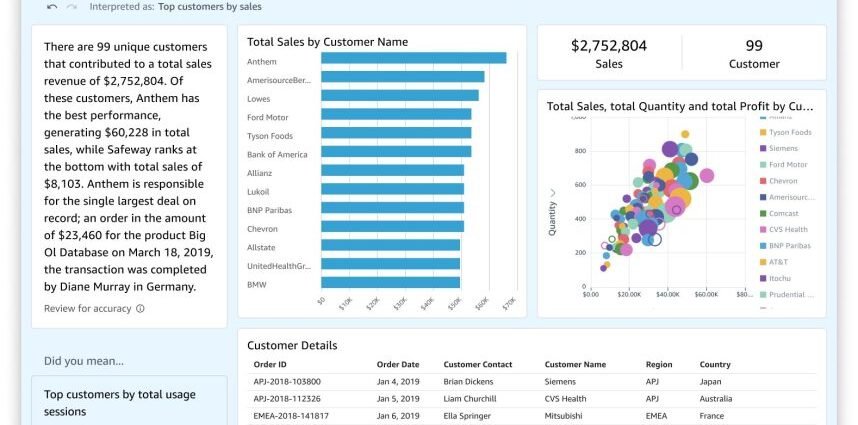858x425 pixels.
Task: Select the Itochu legend label
Action: click(x=780, y=278)
